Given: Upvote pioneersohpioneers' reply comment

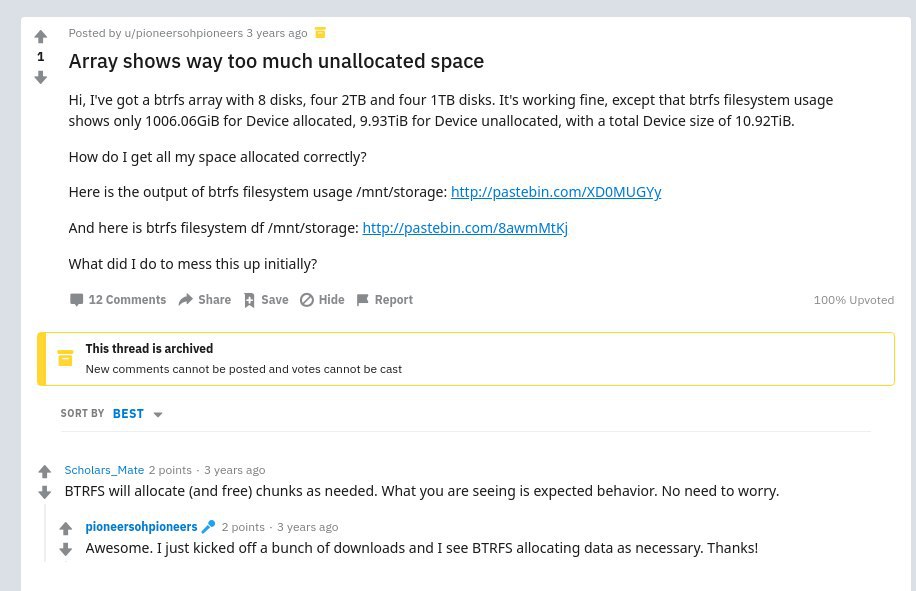Looking at the screenshot, I should (x=65, y=528).
